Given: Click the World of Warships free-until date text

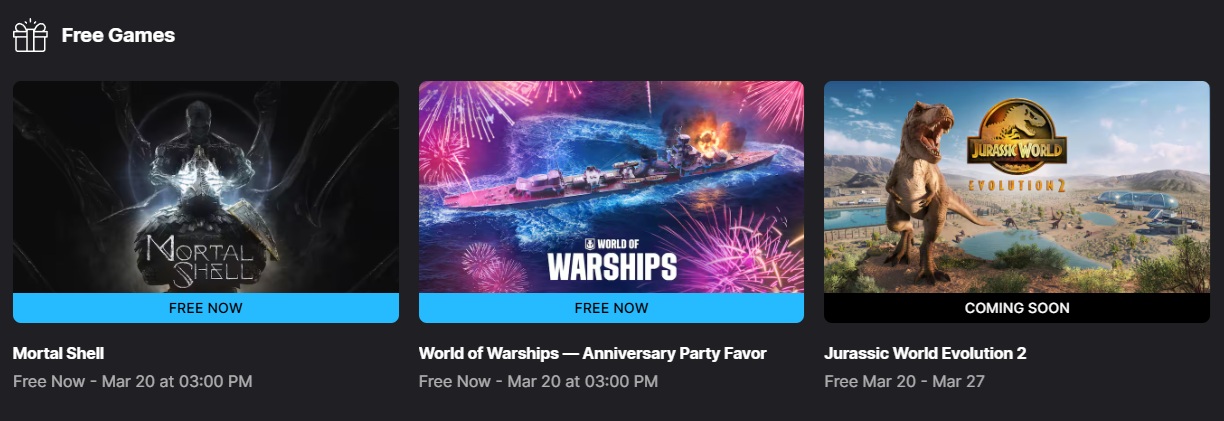Looking at the screenshot, I should click(x=538, y=381).
